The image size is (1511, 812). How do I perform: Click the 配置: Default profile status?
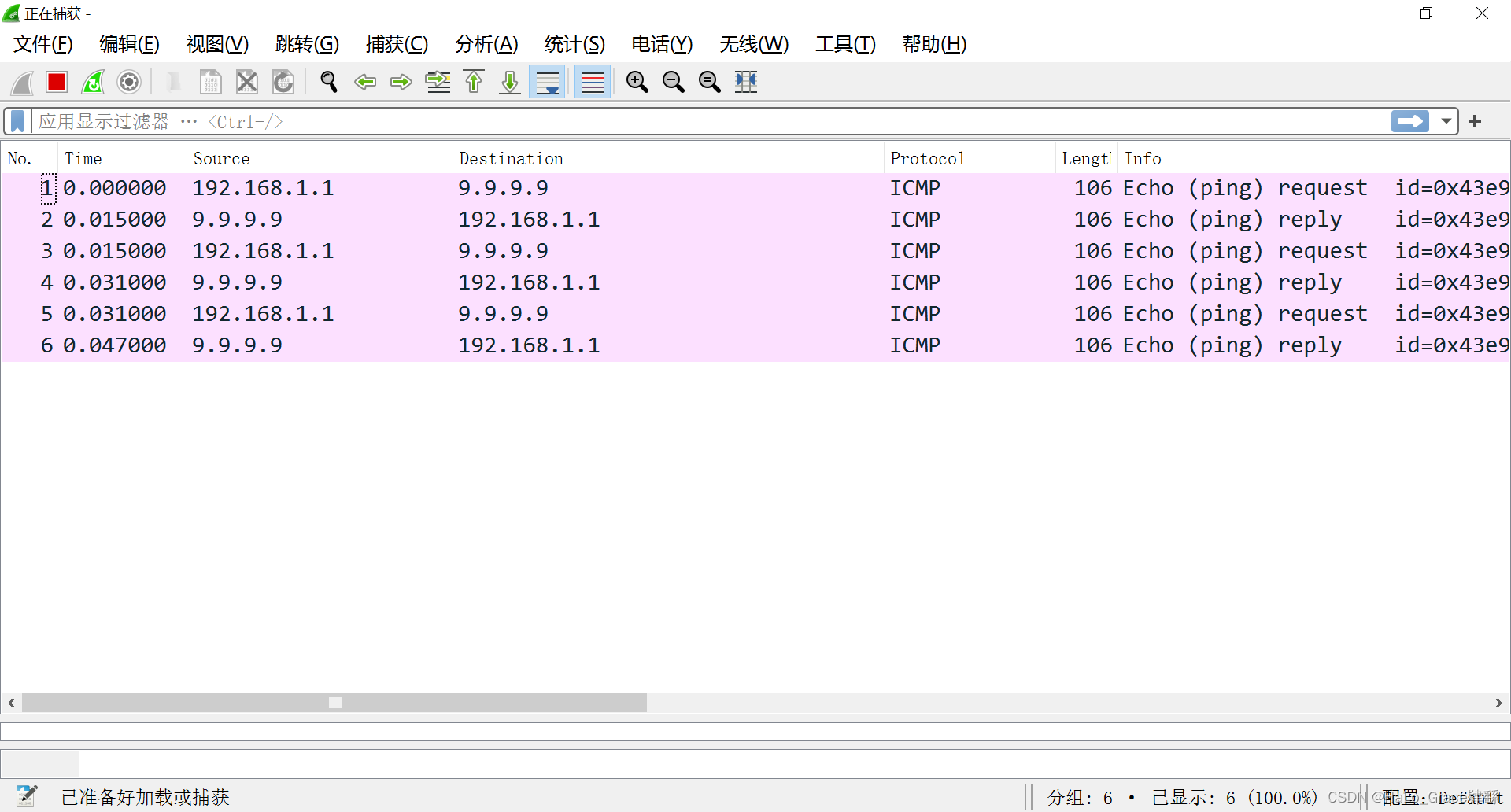click(1443, 798)
